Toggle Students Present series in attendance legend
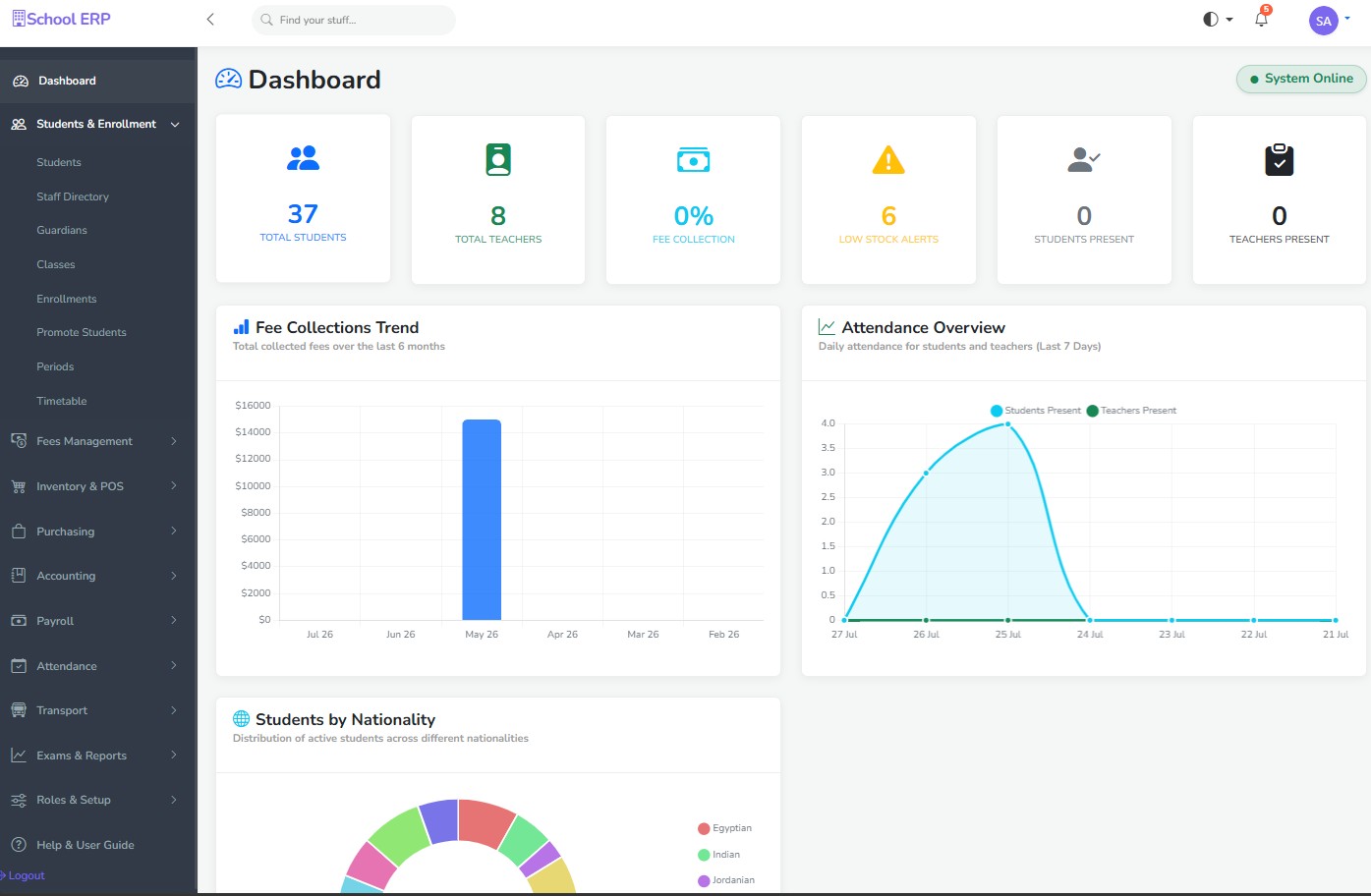The image size is (1371, 896). tap(1036, 411)
